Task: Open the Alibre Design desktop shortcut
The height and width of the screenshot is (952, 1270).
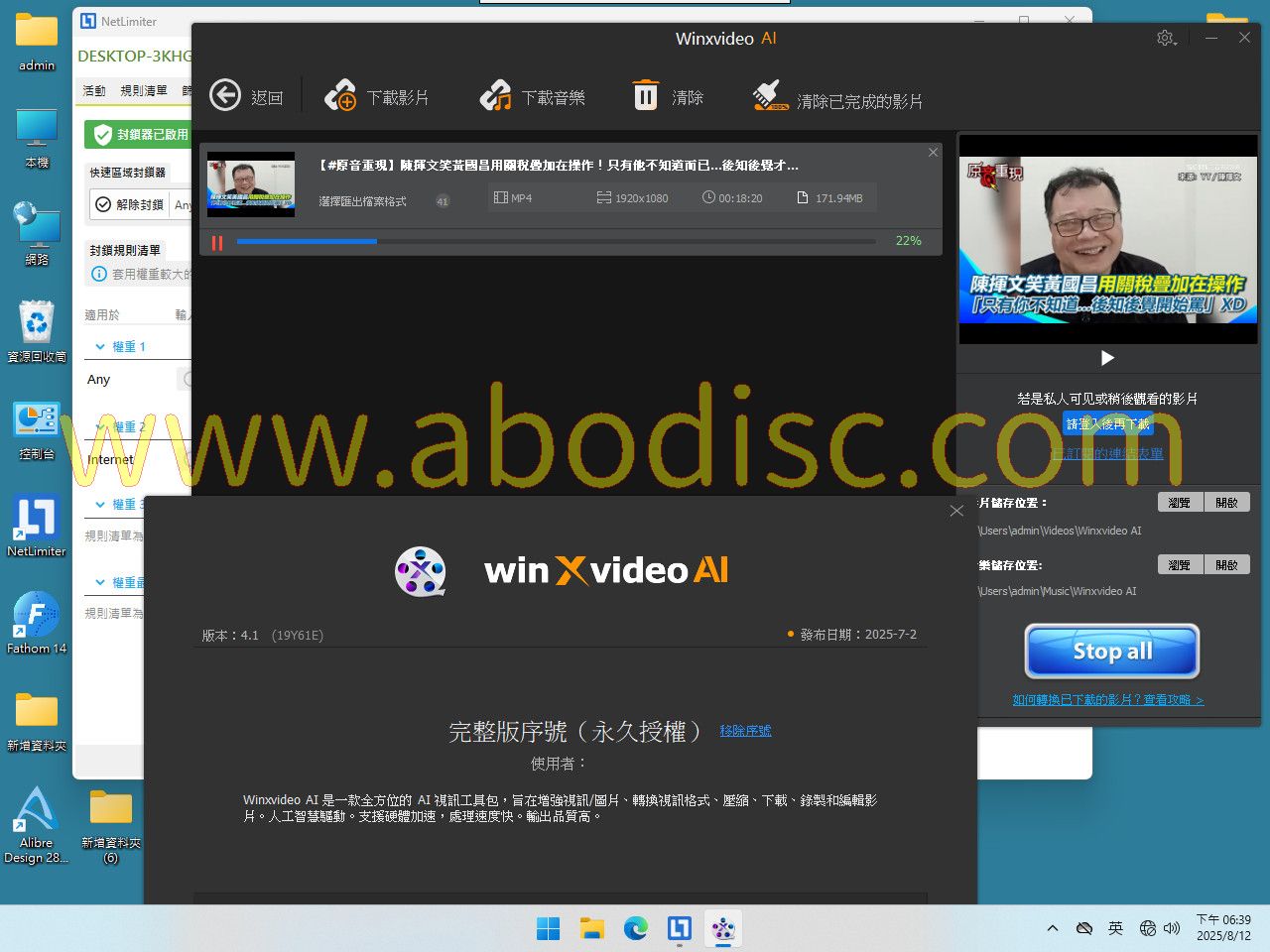Action: click(37, 824)
